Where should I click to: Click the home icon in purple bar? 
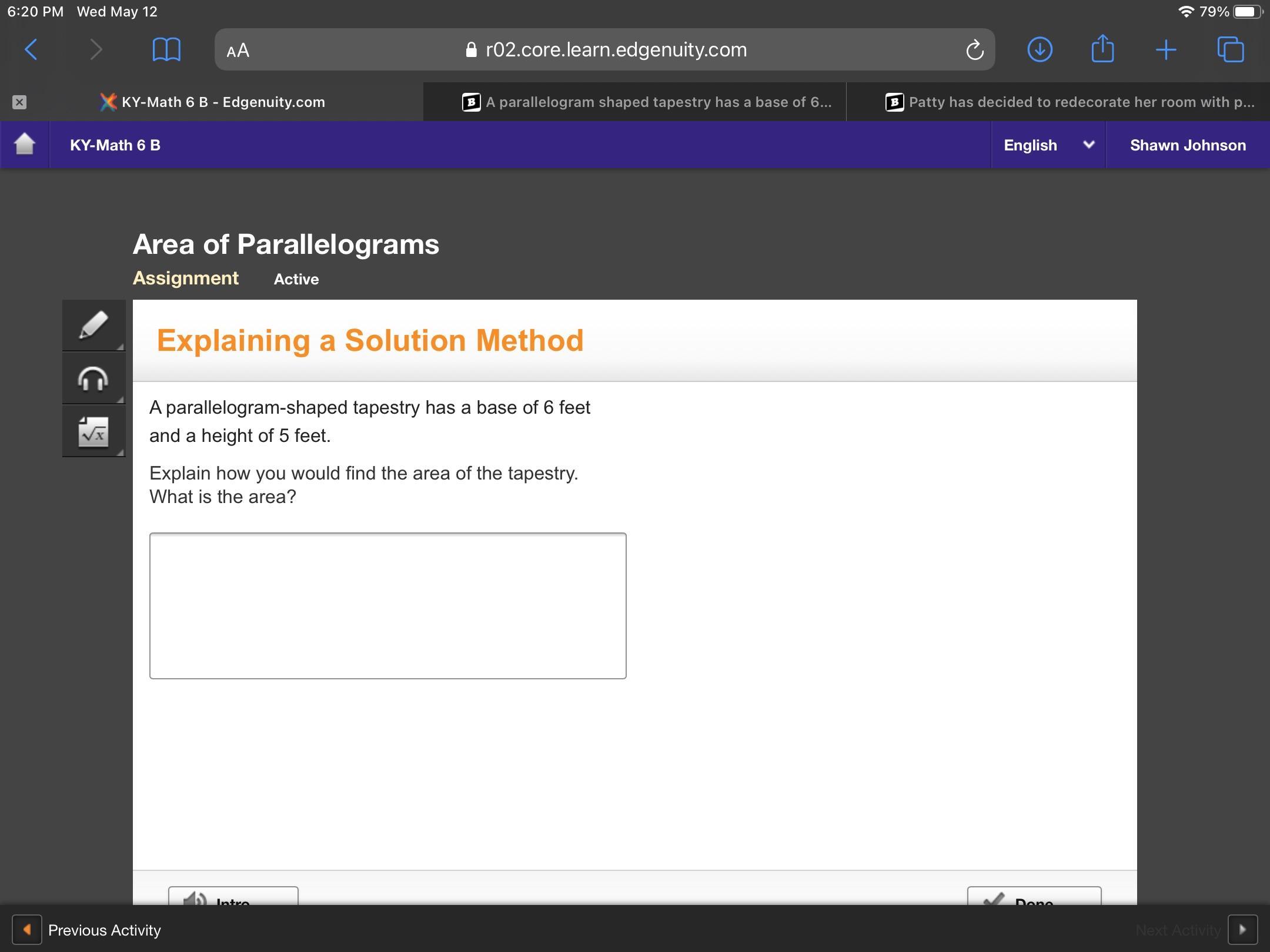[x=25, y=145]
